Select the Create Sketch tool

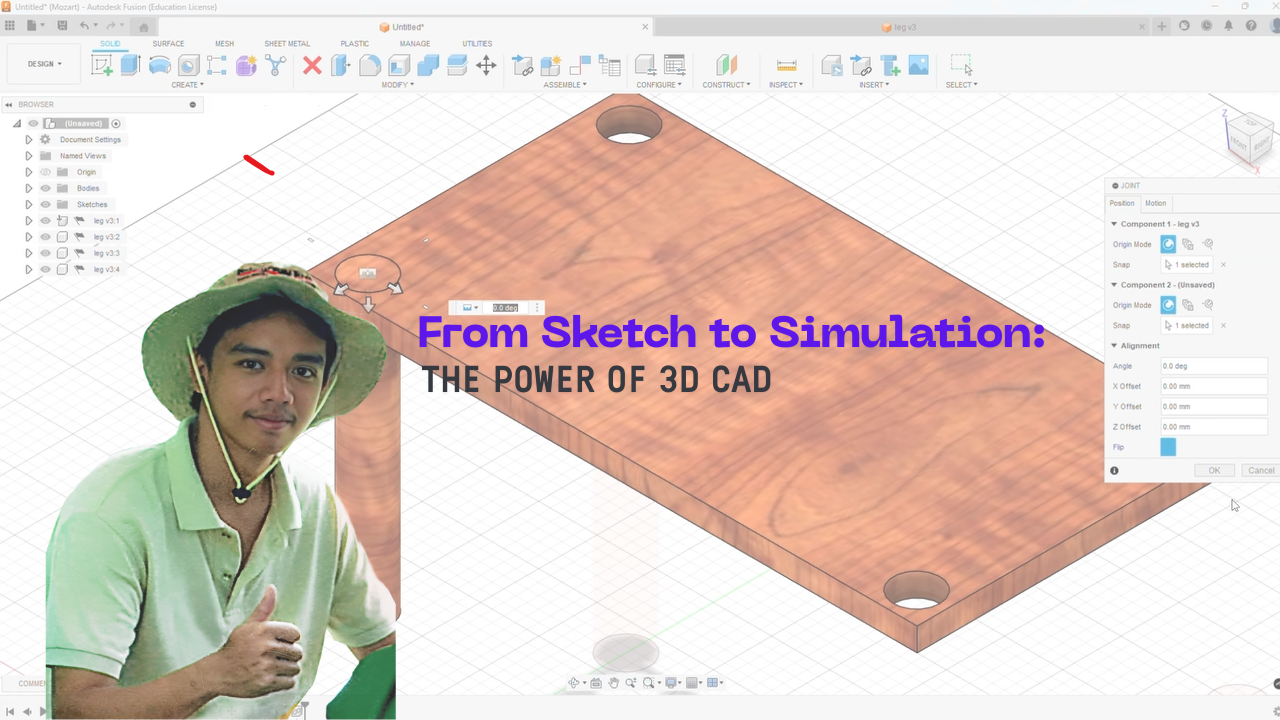(104, 64)
